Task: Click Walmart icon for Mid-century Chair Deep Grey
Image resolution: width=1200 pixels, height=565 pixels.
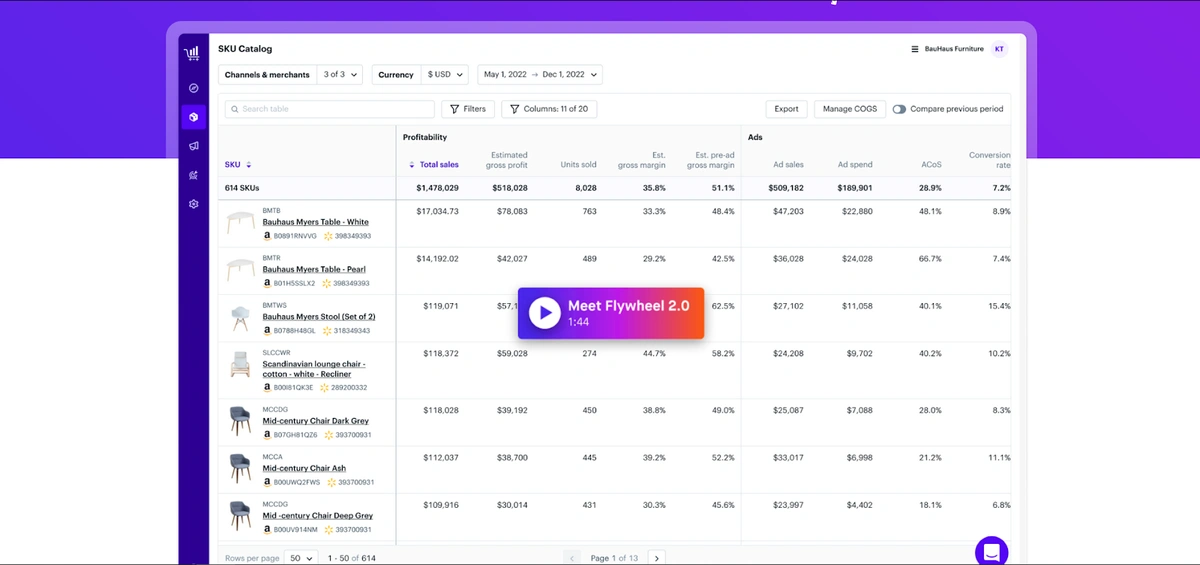Action: 327,529
